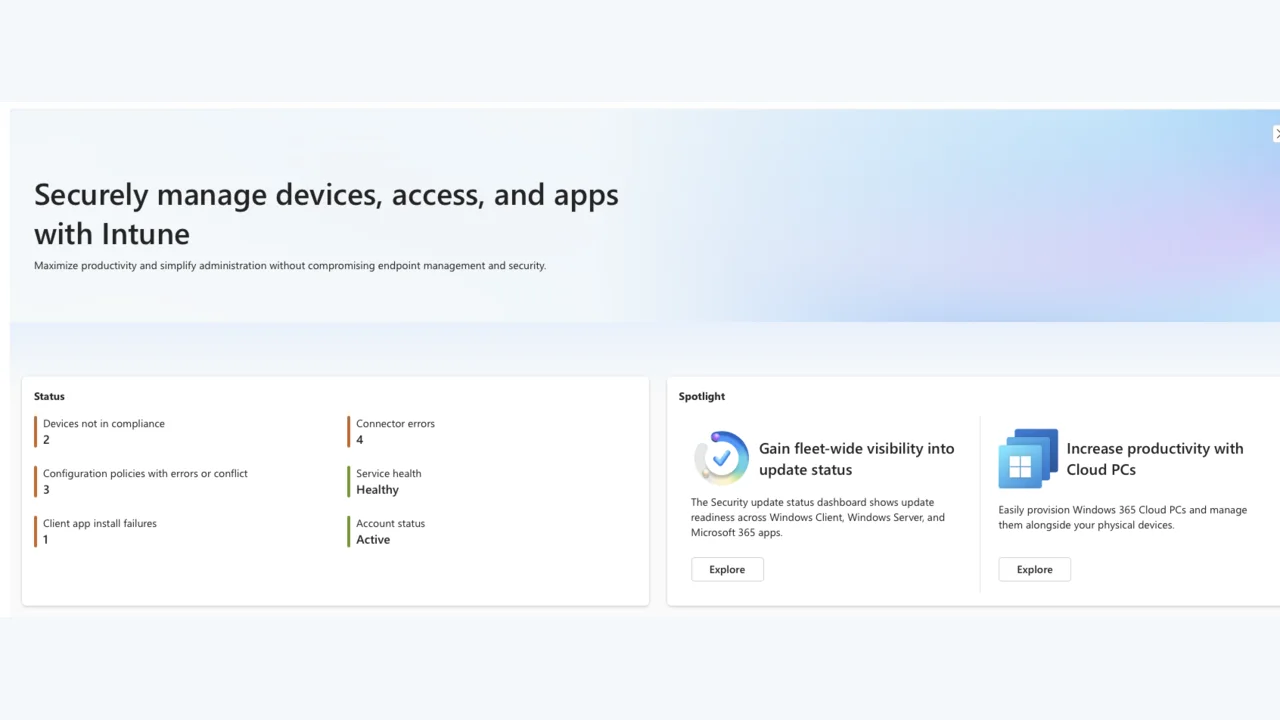Click the 'Maximize productivity' banner subtitle text
The width and height of the screenshot is (1280, 720).
(290, 266)
